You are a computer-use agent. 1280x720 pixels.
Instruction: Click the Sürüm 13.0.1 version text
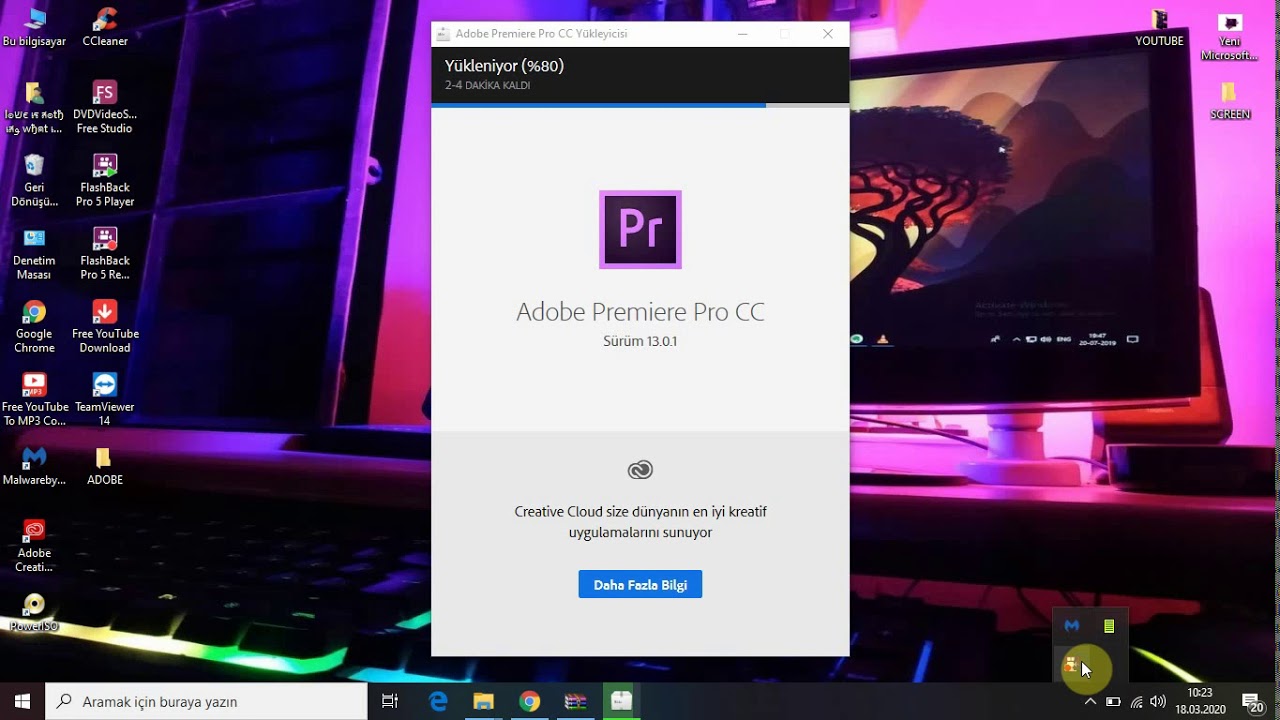640,341
